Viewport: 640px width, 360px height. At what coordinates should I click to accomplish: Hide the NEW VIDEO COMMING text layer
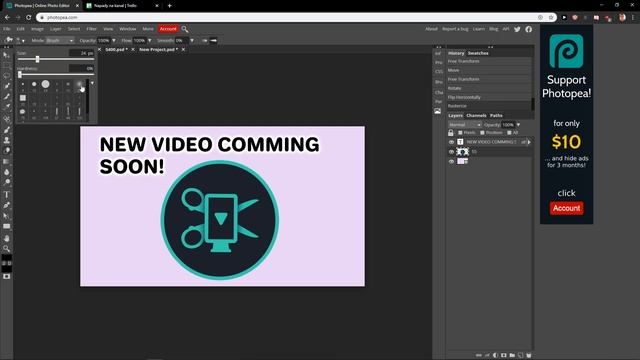point(451,142)
